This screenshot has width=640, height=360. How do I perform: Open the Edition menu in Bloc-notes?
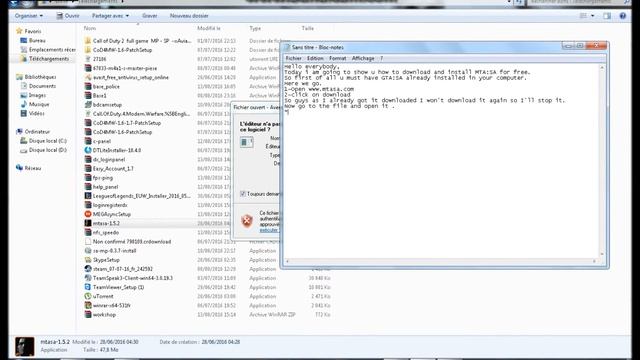(x=315, y=58)
